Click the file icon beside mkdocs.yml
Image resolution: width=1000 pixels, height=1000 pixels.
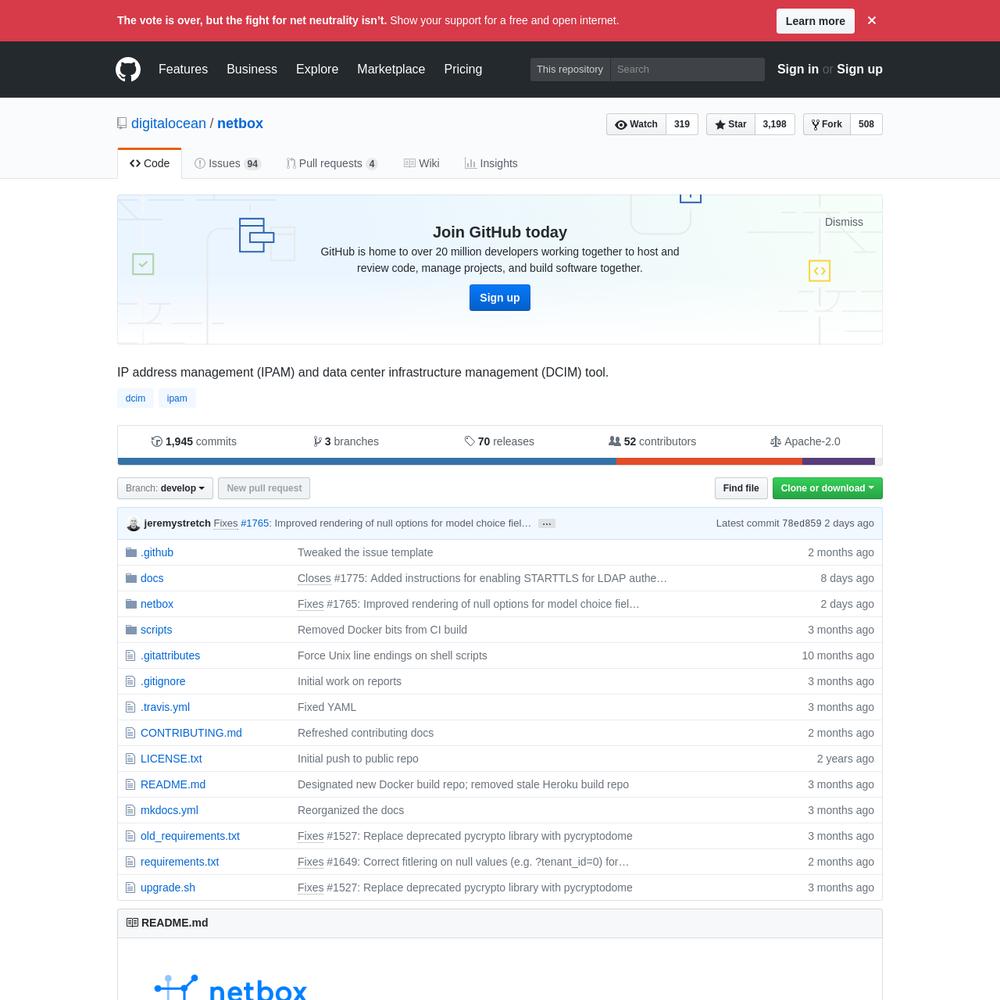click(130, 811)
